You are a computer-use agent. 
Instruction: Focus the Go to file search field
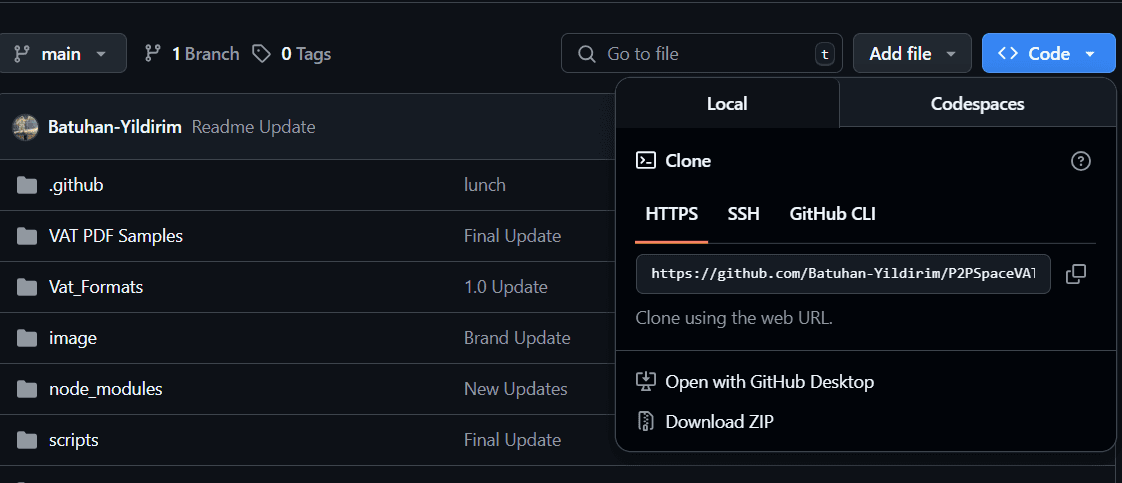click(x=701, y=54)
